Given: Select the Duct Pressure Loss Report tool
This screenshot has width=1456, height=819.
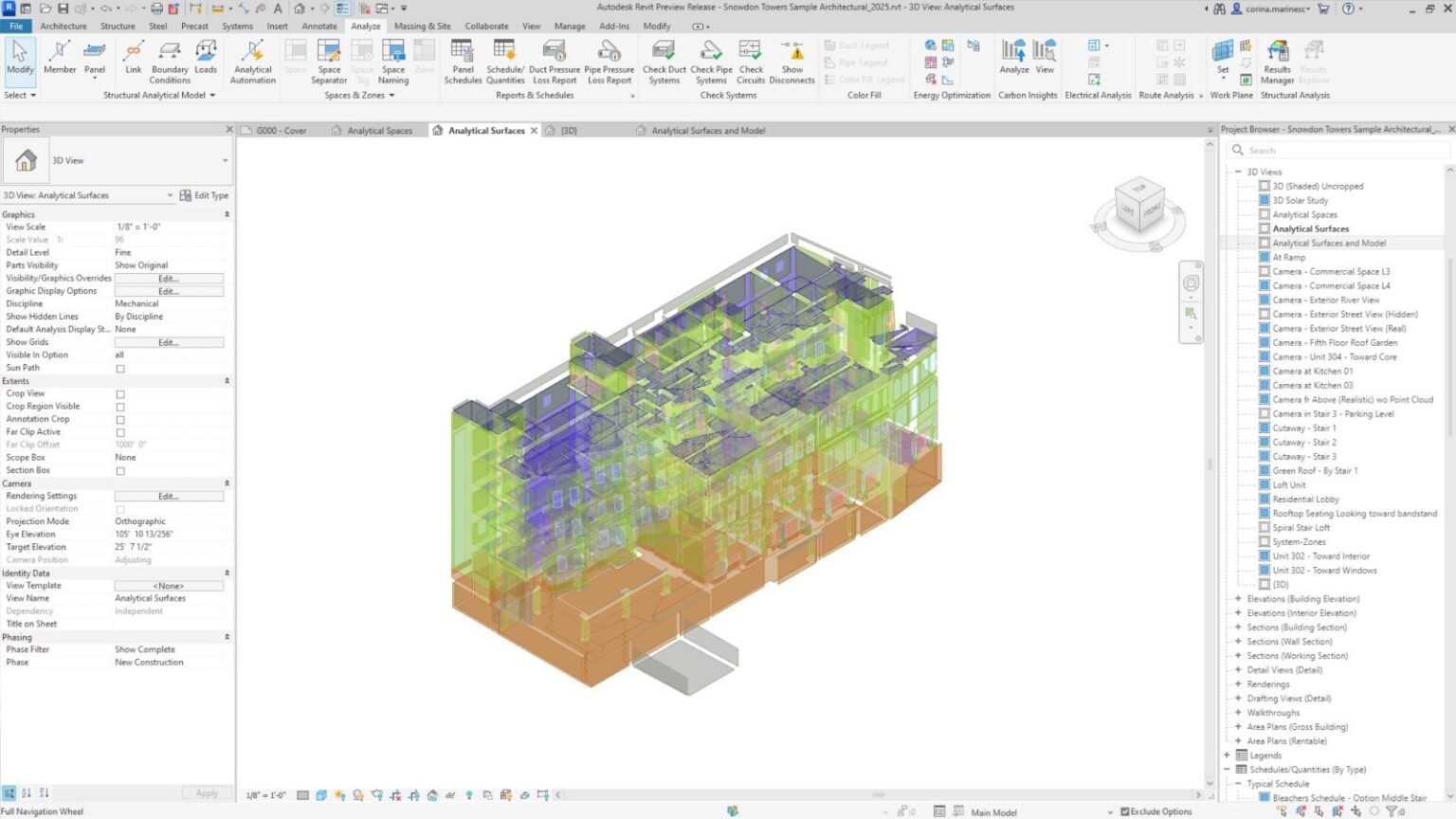Looking at the screenshot, I should pyautogui.click(x=555, y=62).
